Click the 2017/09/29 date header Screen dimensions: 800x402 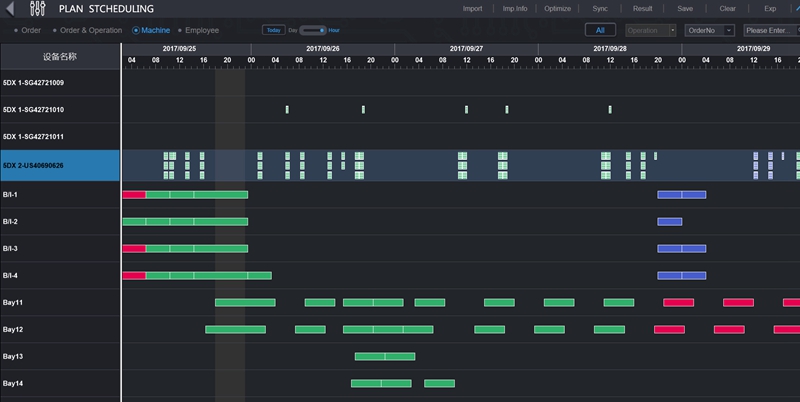[x=753, y=48]
